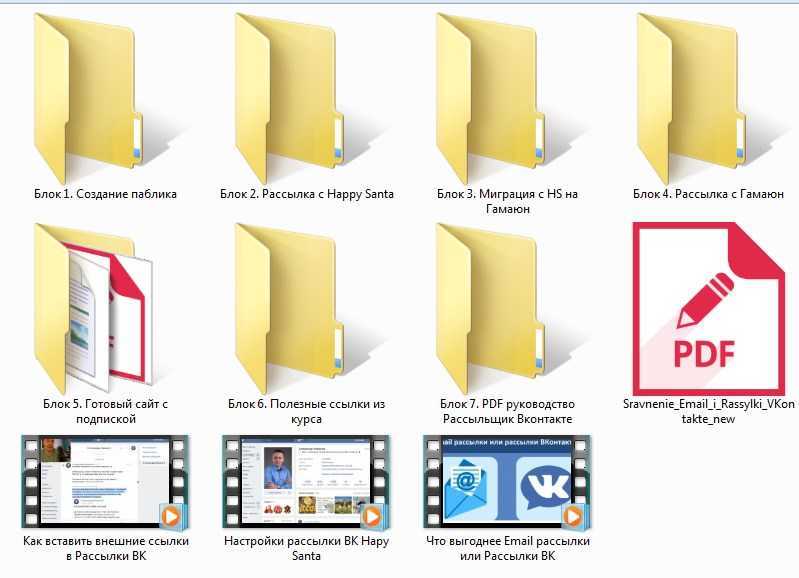Select the 'Что выгоднее Email рассылки' video thumbnail
Image resolution: width=799 pixels, height=578 pixels.
[505, 482]
